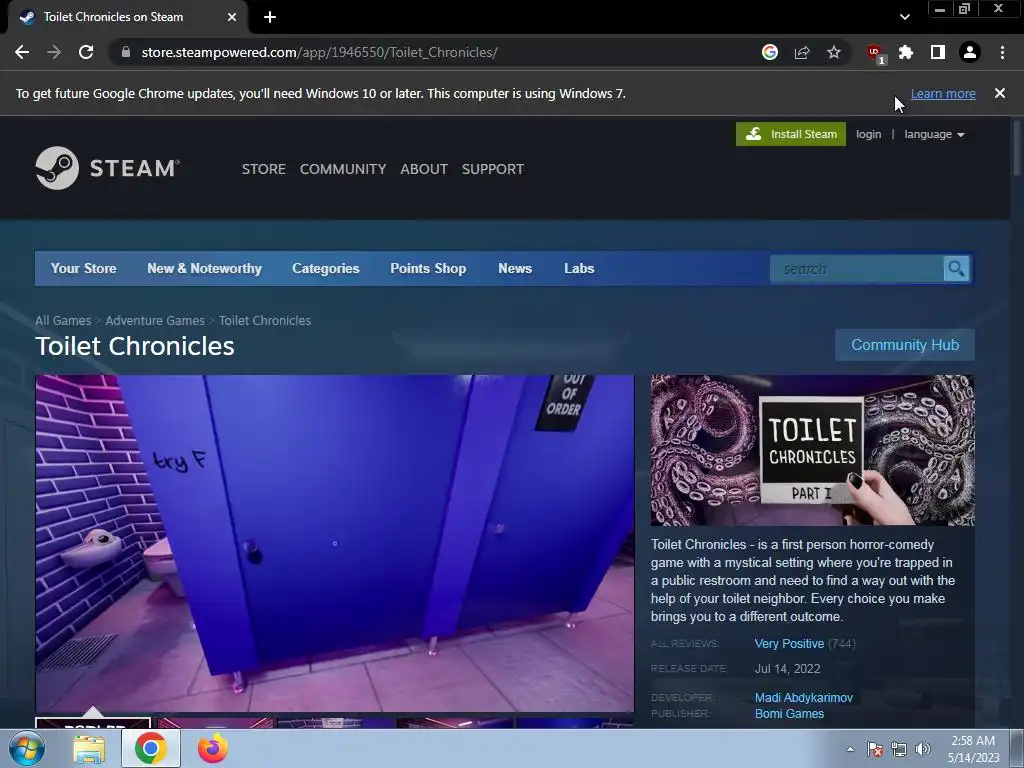Focus the Steam store search field

coord(857,269)
